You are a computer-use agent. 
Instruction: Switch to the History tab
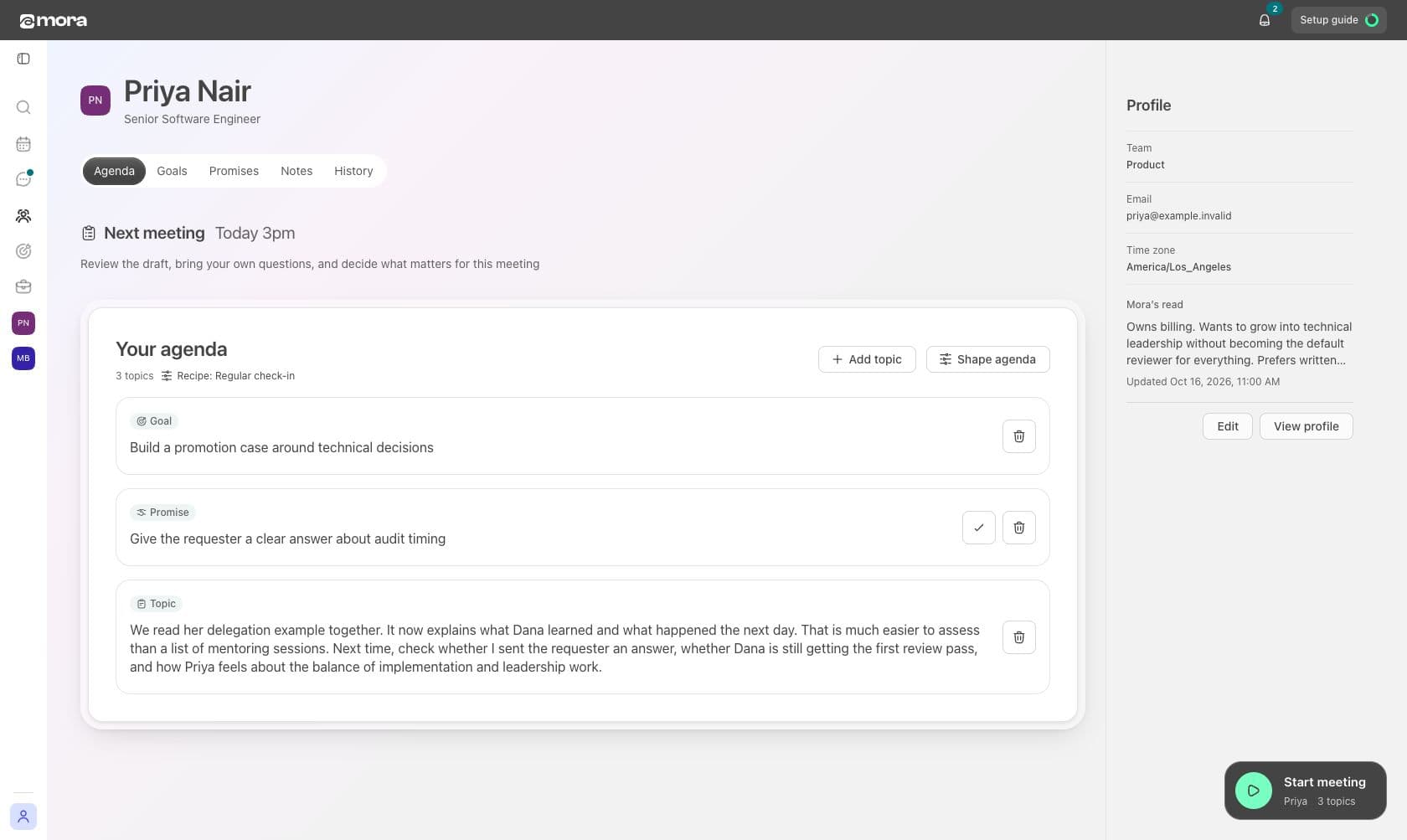(353, 171)
